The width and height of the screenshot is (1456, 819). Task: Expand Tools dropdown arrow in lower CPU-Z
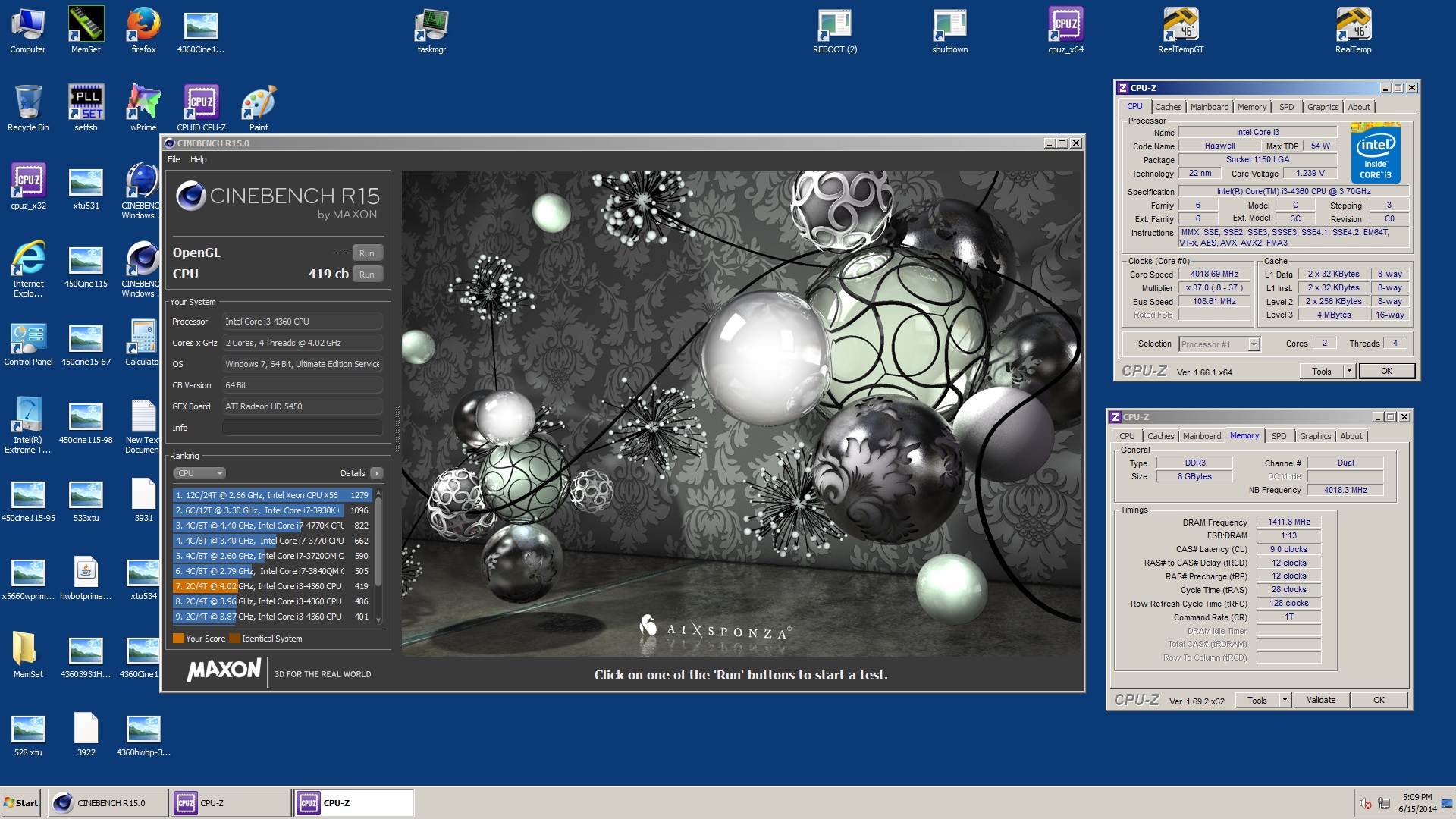(1285, 700)
